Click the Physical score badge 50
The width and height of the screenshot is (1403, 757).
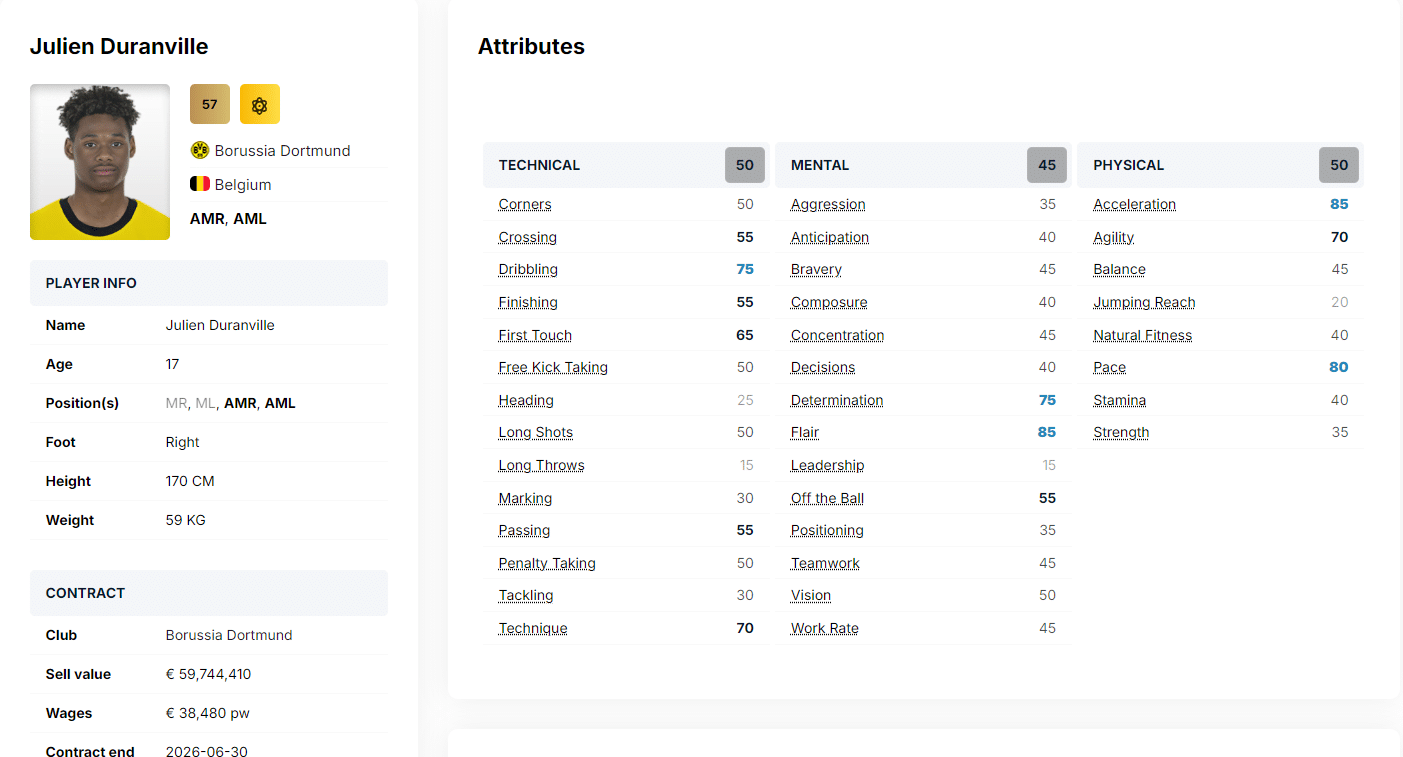[1339, 165]
